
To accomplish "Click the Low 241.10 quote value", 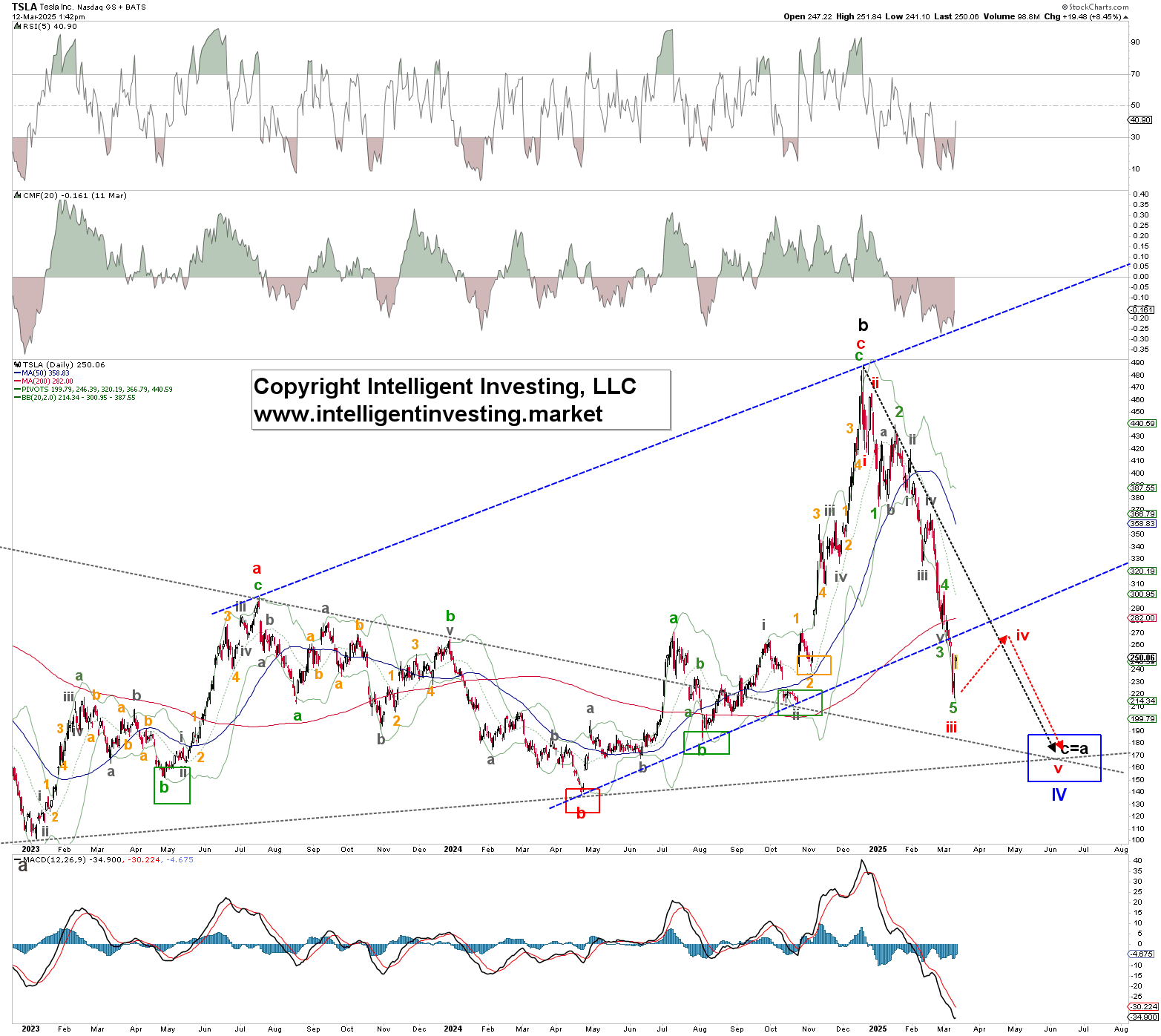I will 907,16.
